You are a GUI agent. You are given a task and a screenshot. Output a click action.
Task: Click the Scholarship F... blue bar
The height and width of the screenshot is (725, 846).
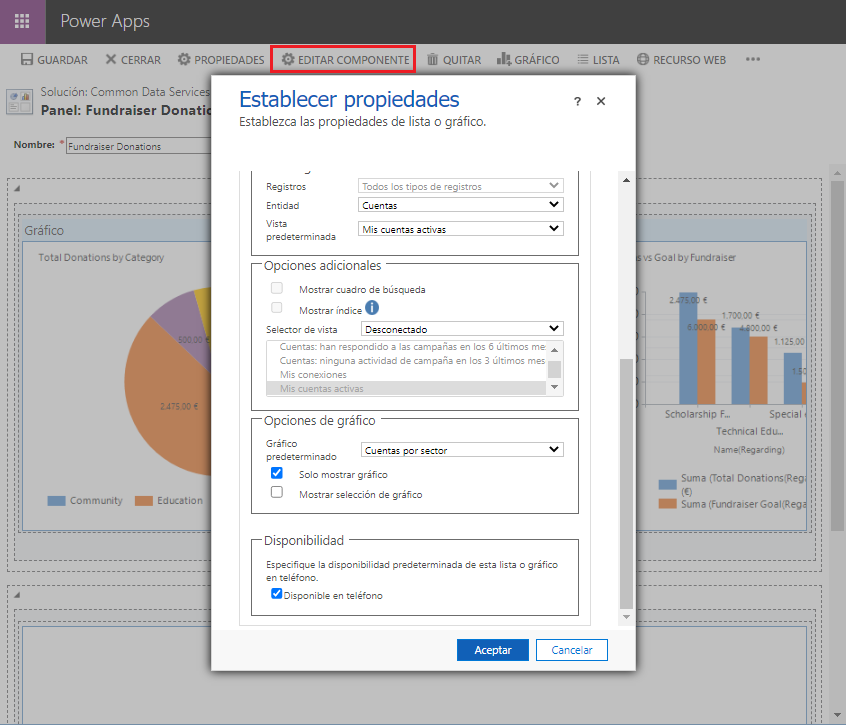tap(688, 349)
